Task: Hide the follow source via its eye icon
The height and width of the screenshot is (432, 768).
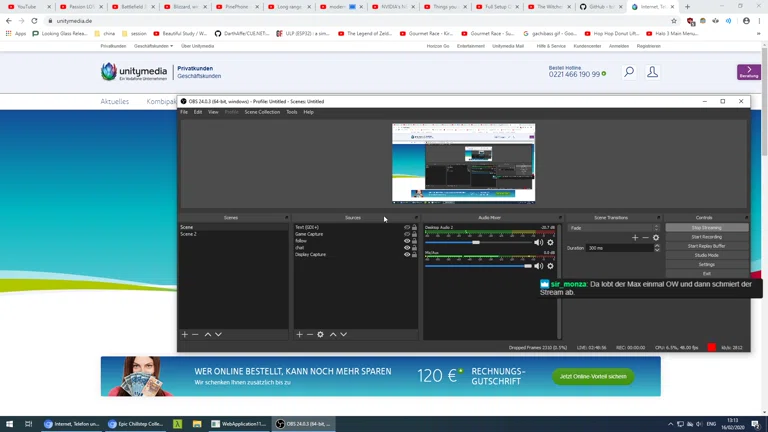Action: click(x=407, y=241)
